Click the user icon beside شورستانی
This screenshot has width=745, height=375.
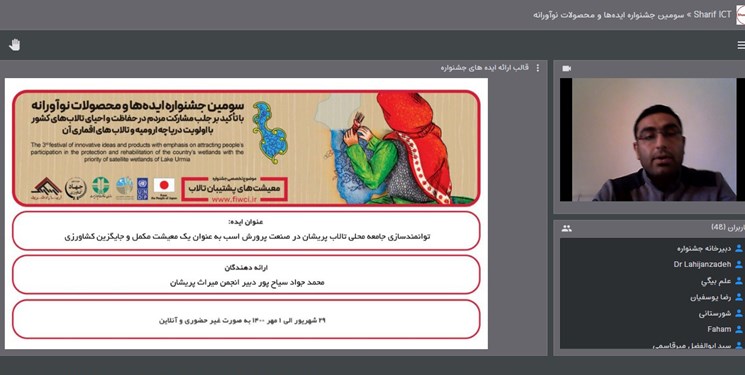click(x=738, y=313)
